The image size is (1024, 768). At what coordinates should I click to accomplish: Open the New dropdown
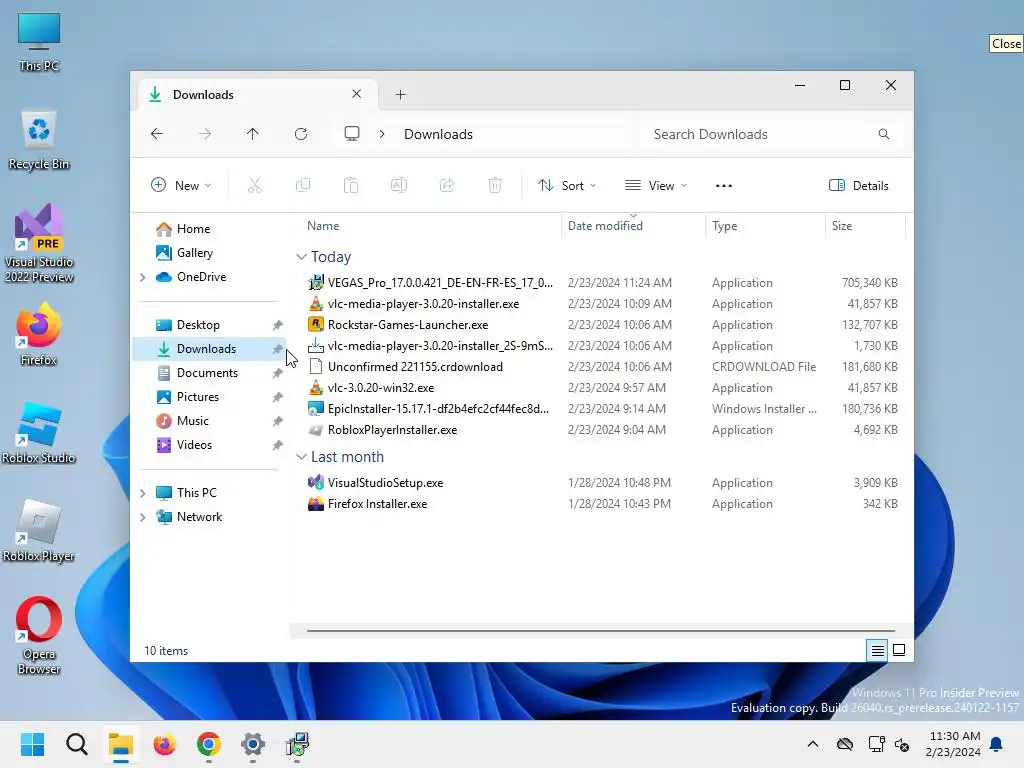pyautogui.click(x=181, y=185)
